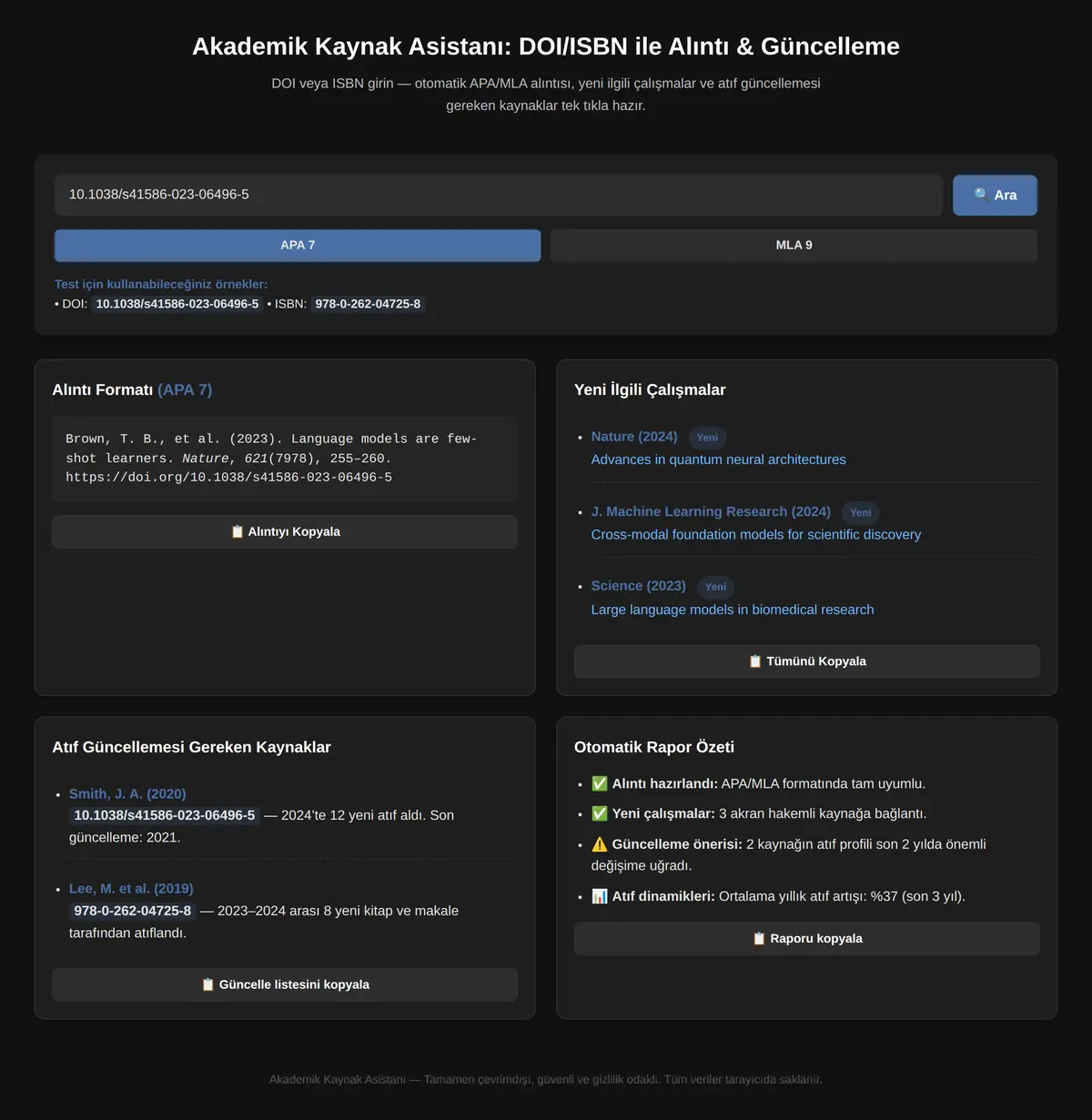This screenshot has height=1120, width=1092.
Task: Use the example DOI chip
Action: (177, 304)
